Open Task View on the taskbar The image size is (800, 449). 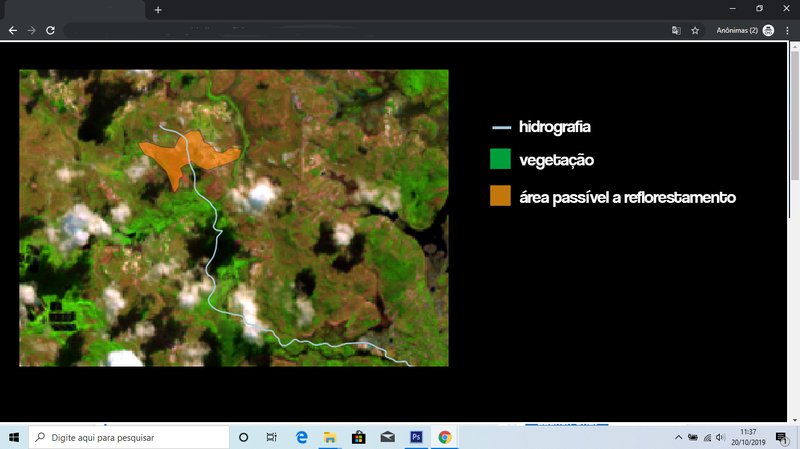(x=272, y=437)
